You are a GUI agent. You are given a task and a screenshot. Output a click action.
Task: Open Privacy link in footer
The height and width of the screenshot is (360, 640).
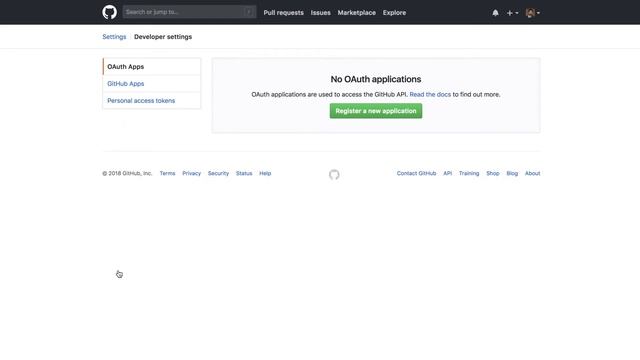click(191, 173)
